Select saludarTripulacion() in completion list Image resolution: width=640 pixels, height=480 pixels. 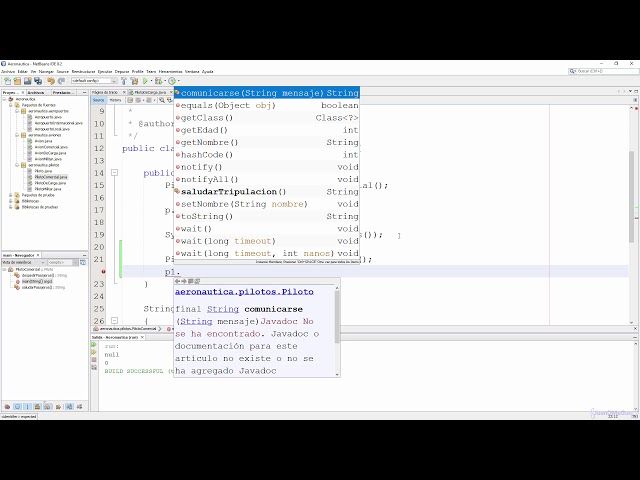[267, 192]
